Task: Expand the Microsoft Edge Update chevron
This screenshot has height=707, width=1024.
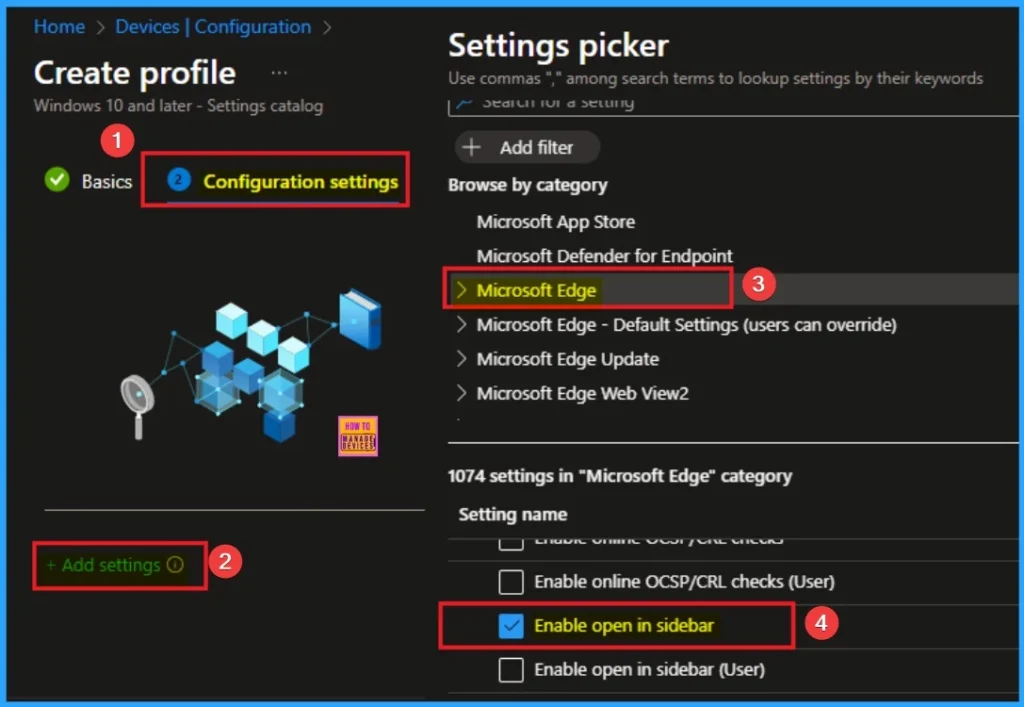Action: [461, 358]
